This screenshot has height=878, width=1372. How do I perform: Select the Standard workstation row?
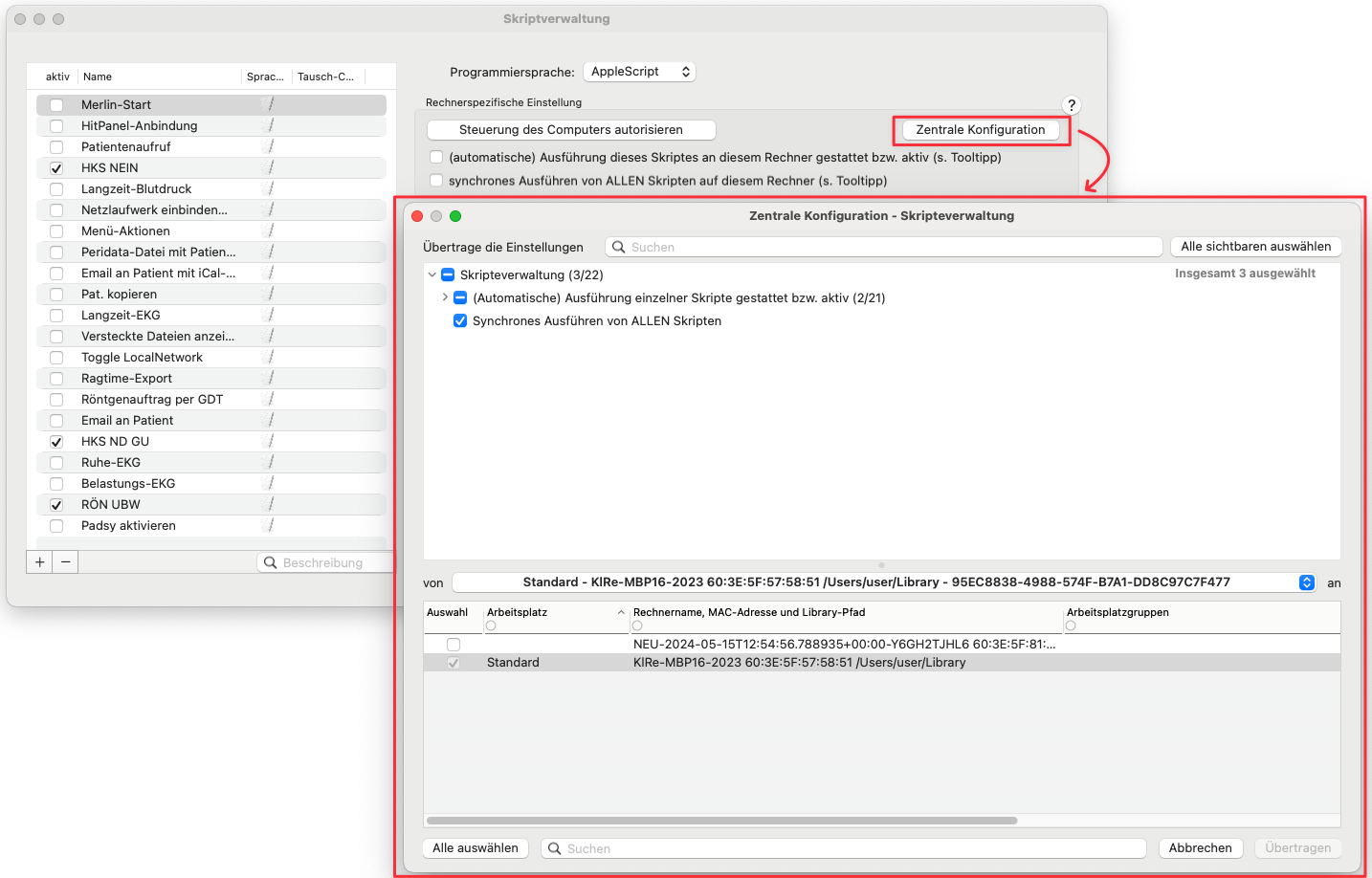click(x=882, y=663)
